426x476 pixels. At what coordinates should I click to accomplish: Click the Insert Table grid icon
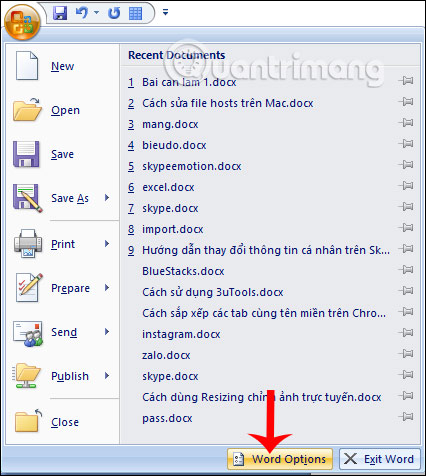135,13
